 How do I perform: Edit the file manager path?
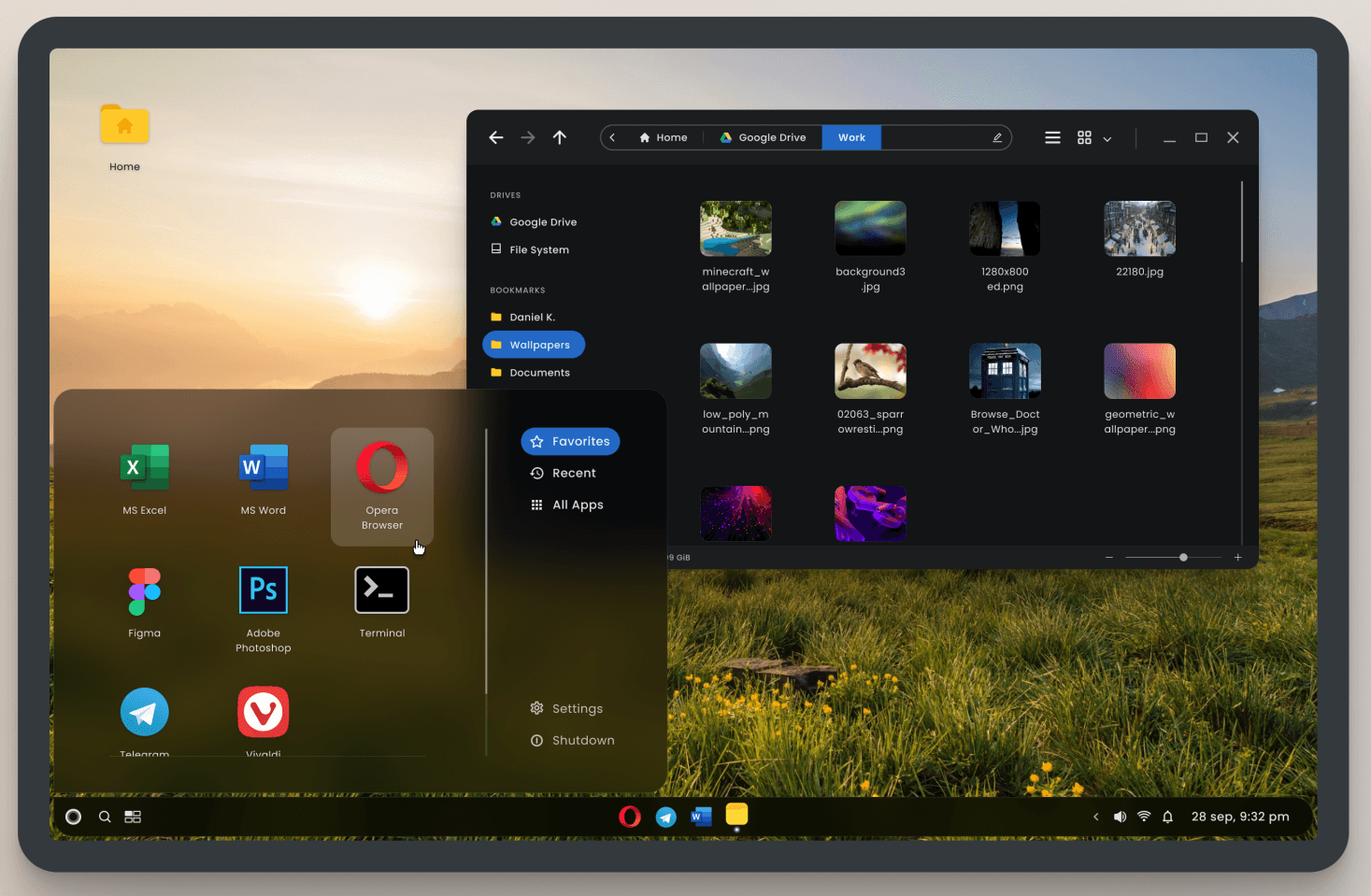pos(997,137)
